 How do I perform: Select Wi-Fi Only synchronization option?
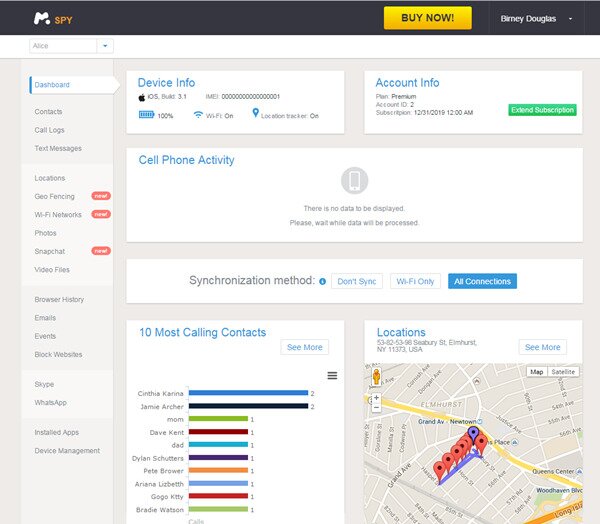pos(415,281)
